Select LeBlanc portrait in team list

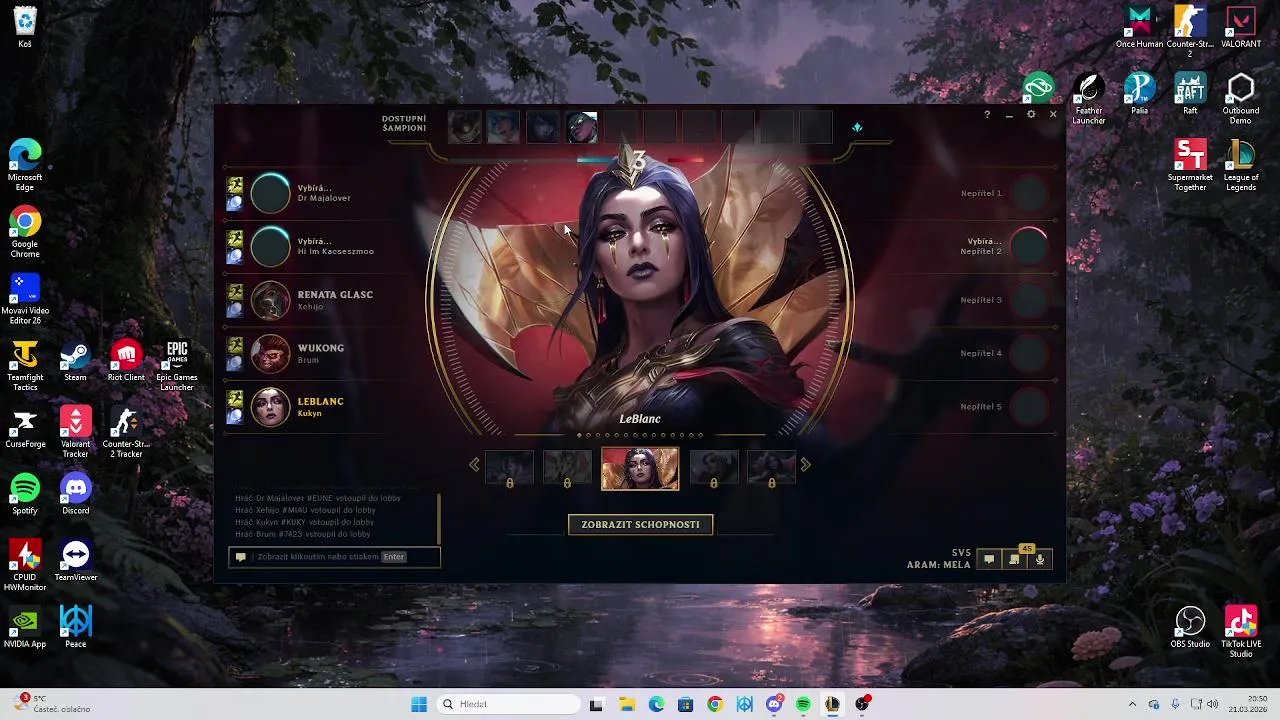click(270, 407)
